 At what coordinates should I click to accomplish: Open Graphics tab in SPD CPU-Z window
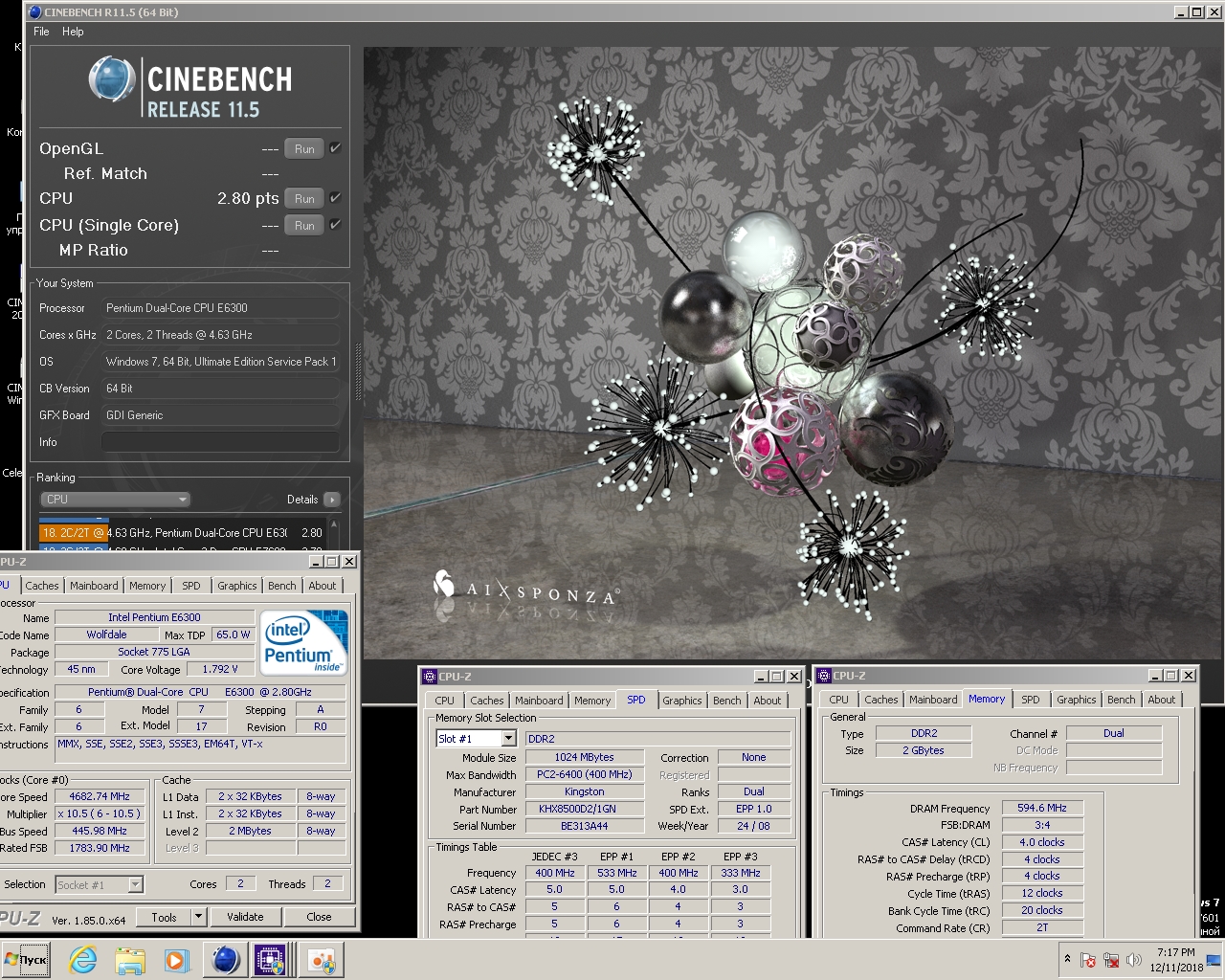(x=682, y=701)
